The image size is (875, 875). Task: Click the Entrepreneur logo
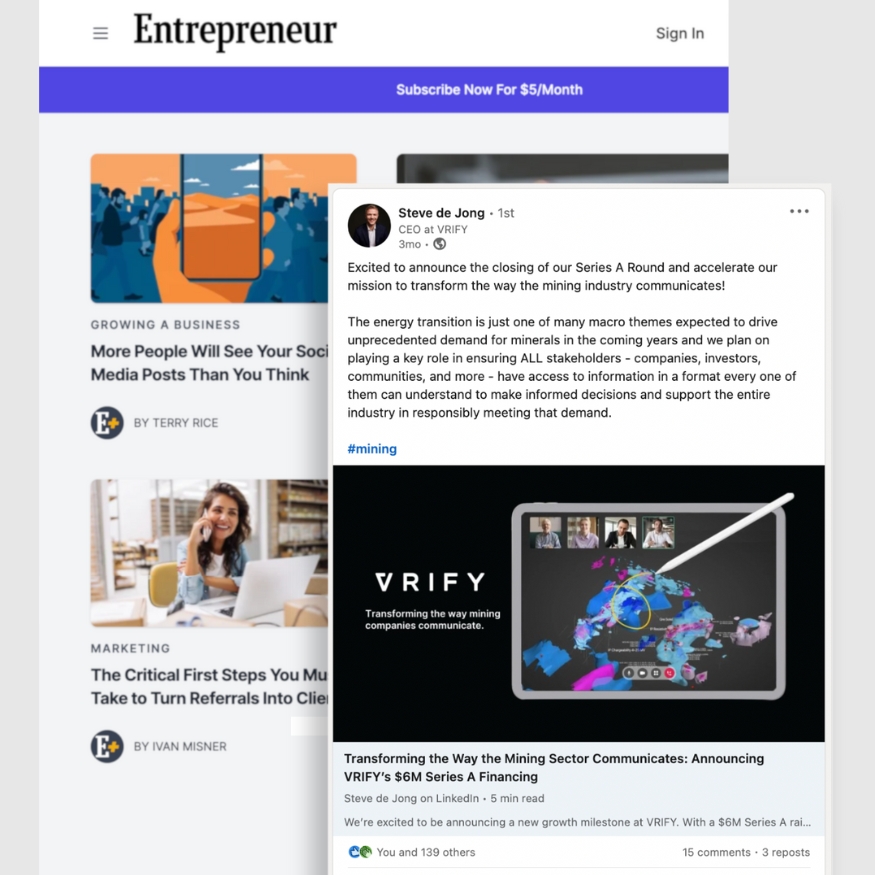pyautogui.click(x=235, y=31)
